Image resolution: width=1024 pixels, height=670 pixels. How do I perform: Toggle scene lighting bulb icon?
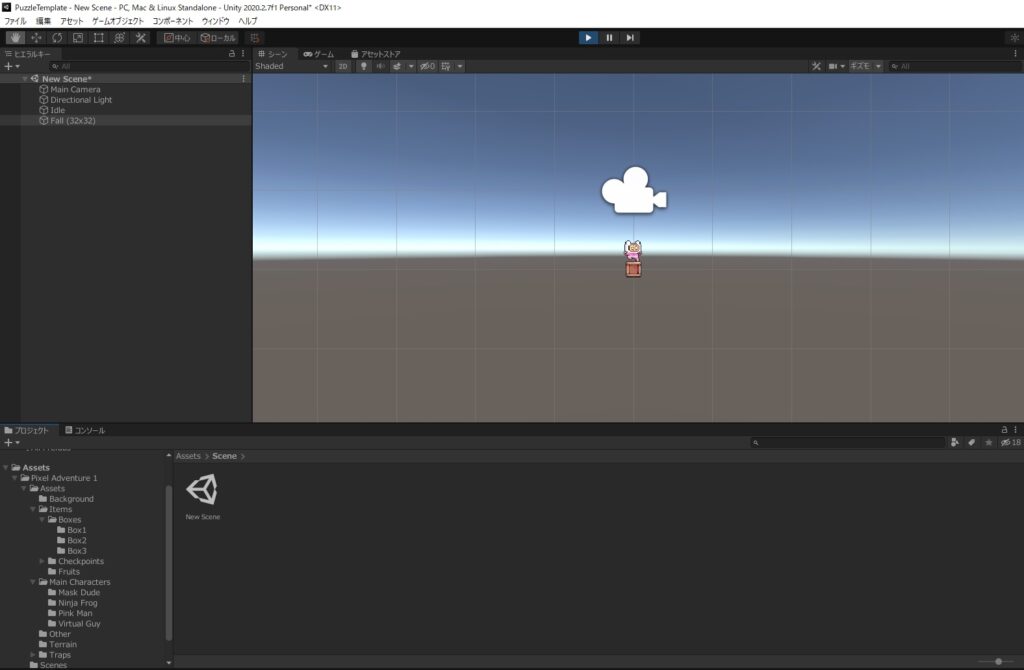pyautogui.click(x=364, y=66)
